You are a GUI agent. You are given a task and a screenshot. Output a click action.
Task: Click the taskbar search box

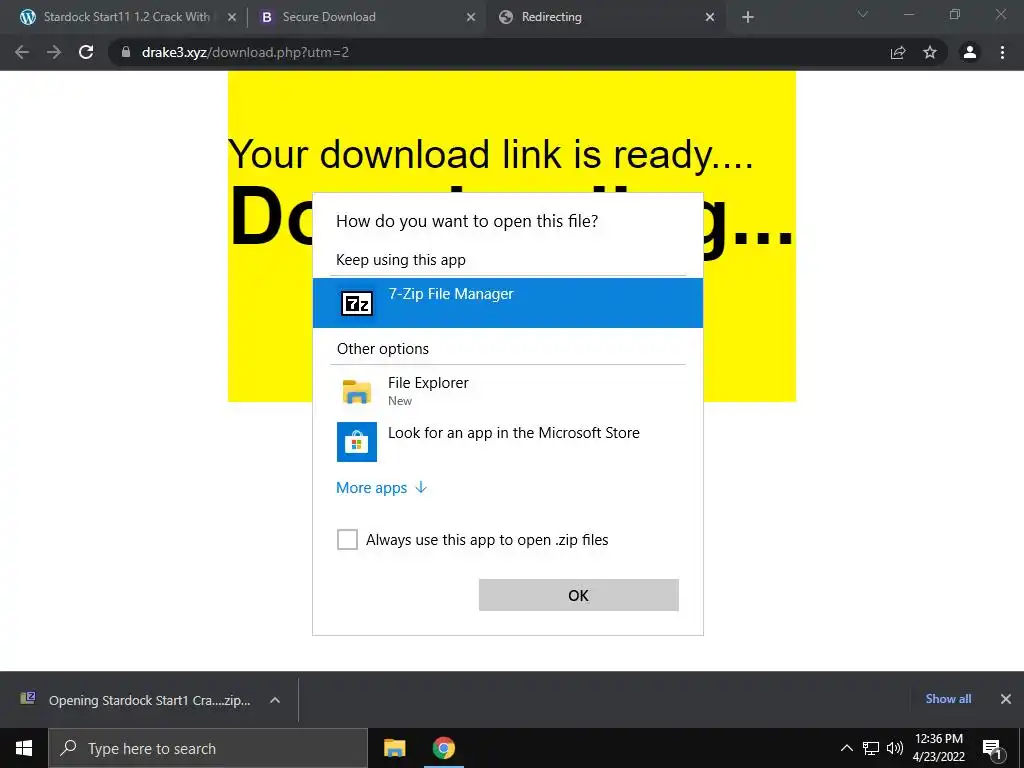(x=208, y=748)
